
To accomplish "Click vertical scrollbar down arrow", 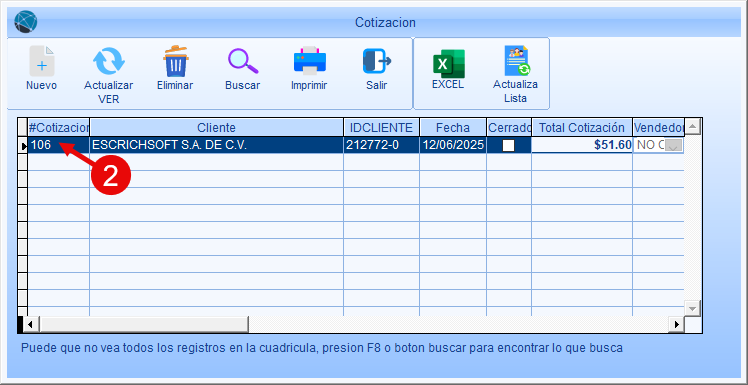I will pos(693,308).
